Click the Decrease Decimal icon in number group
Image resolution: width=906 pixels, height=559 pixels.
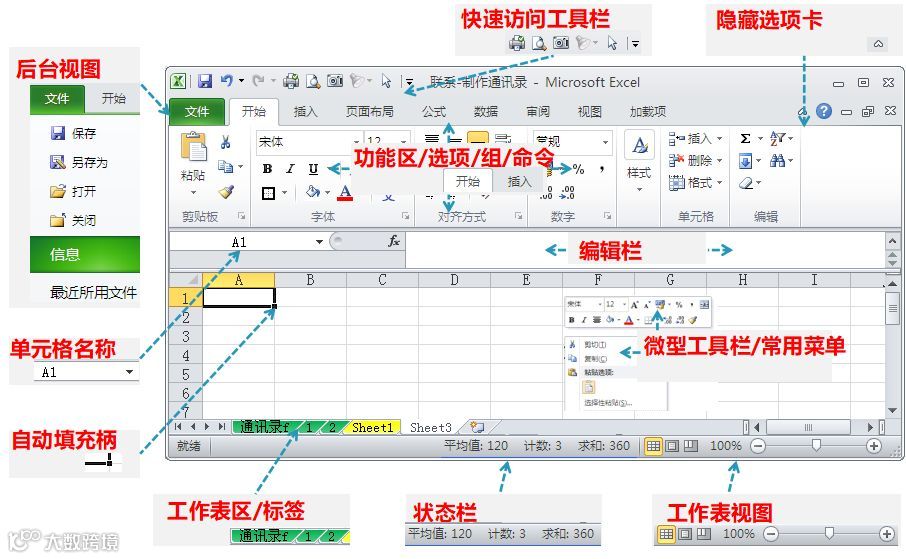coord(568,192)
